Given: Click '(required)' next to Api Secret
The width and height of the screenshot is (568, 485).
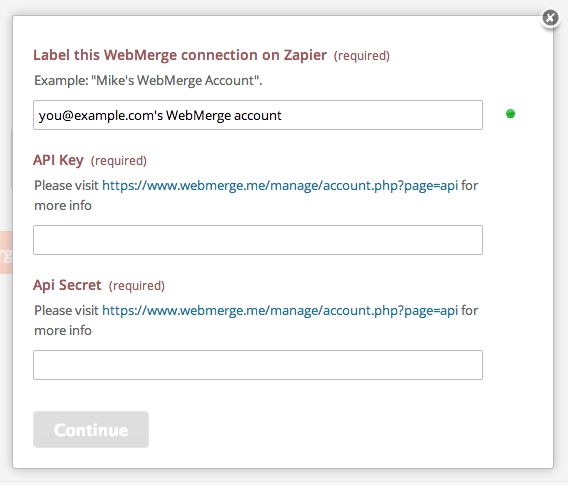Looking at the screenshot, I should click(137, 285).
